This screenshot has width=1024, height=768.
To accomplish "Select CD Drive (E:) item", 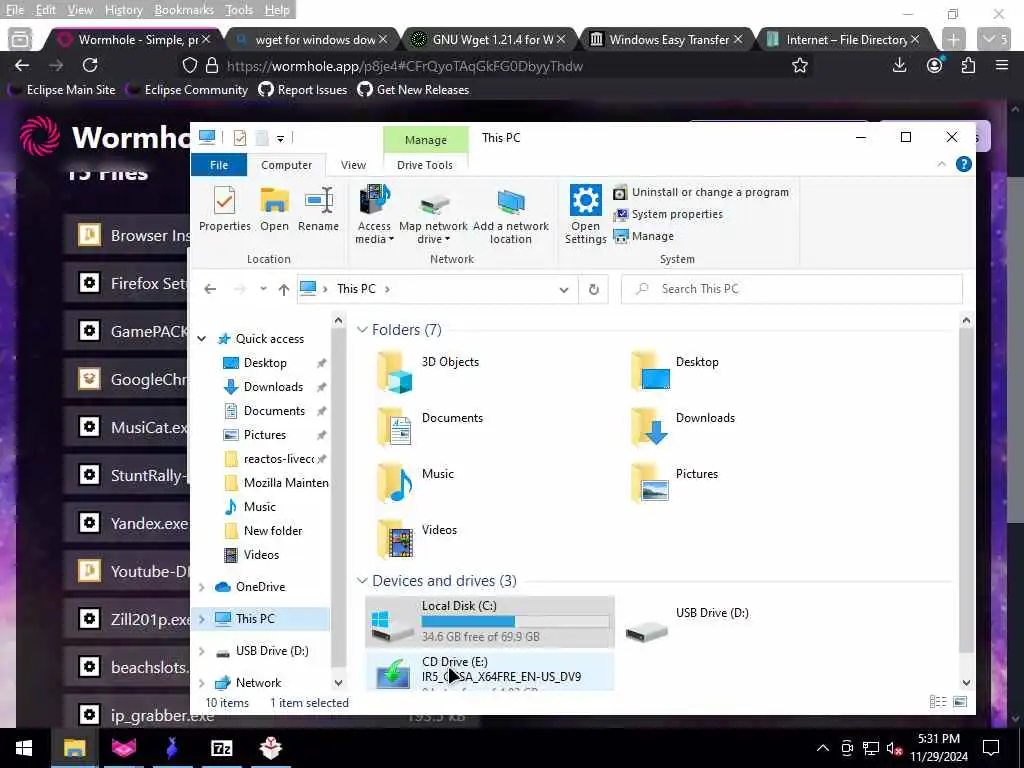I will [490, 671].
